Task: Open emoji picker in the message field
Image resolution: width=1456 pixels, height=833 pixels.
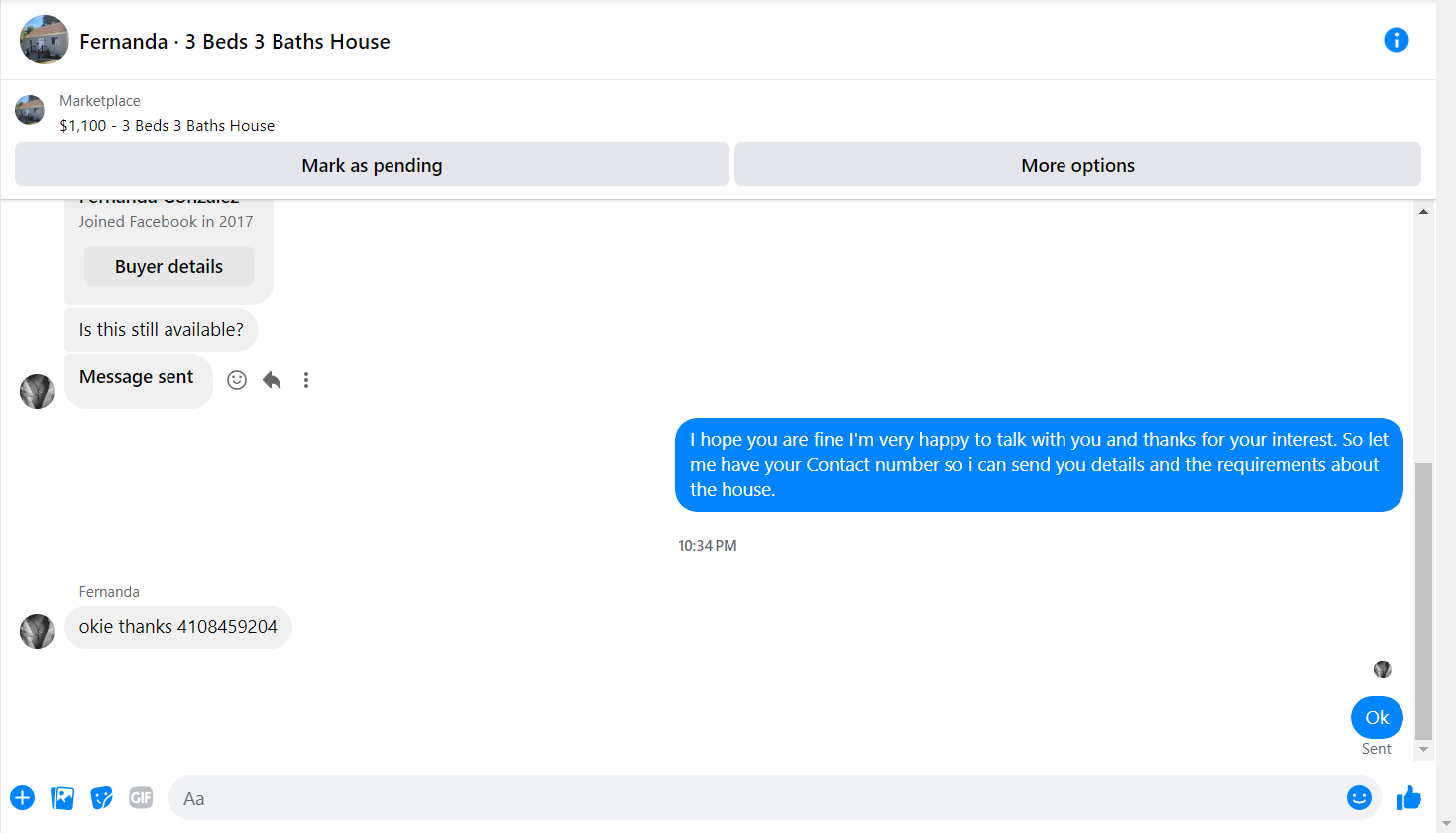Action: click(1359, 797)
